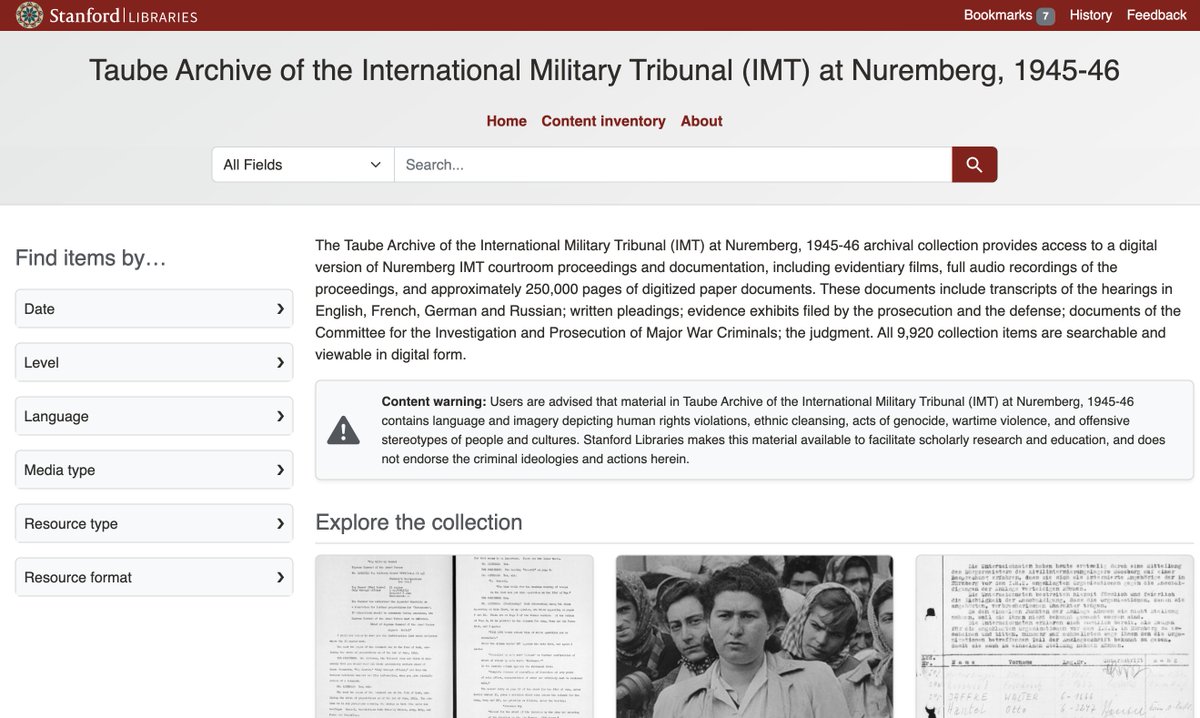Click the 'Find items by…' heading
The width and height of the screenshot is (1200, 718).
[x=91, y=258]
